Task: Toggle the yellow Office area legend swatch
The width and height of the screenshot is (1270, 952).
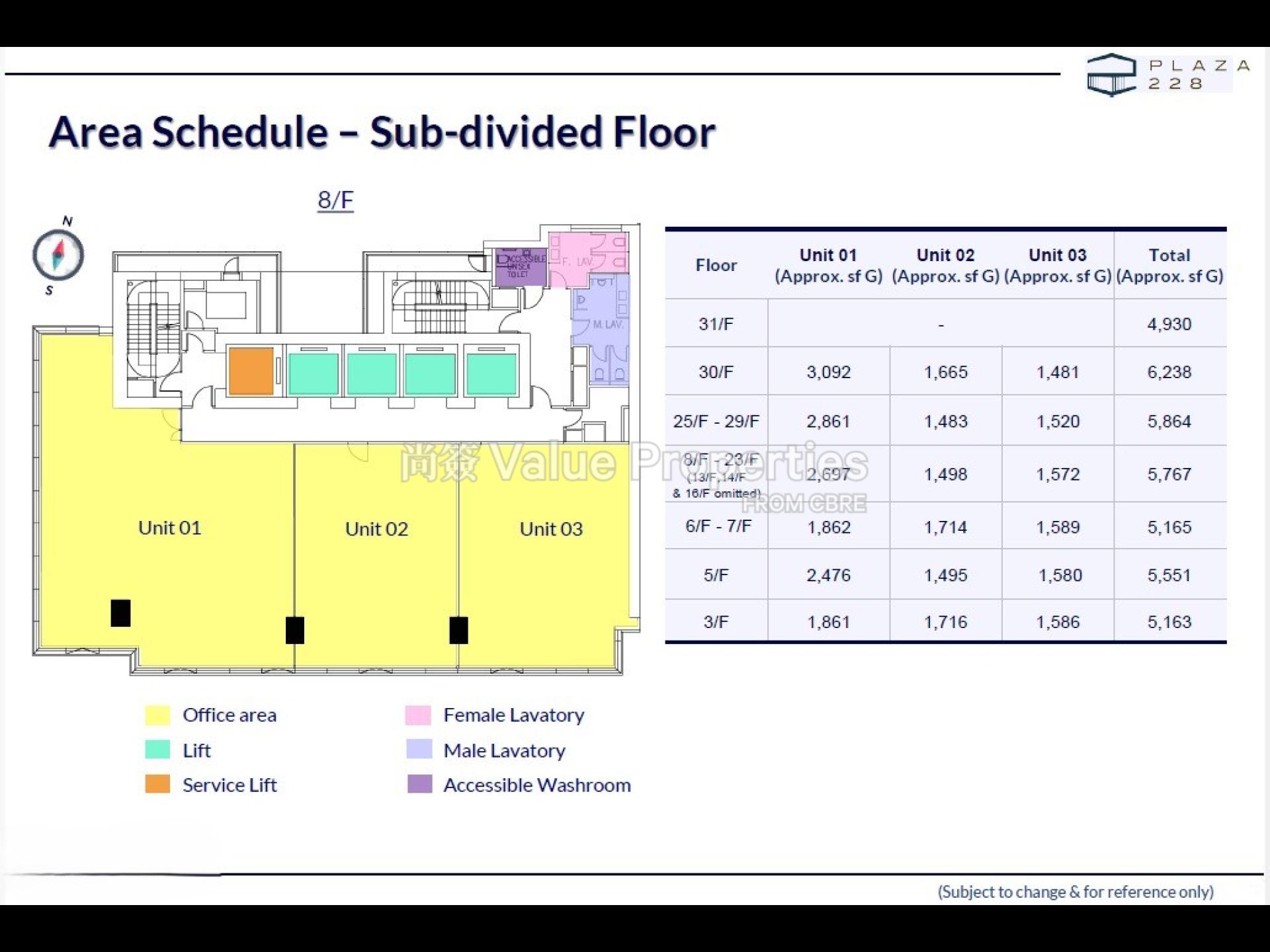Action: 157,715
